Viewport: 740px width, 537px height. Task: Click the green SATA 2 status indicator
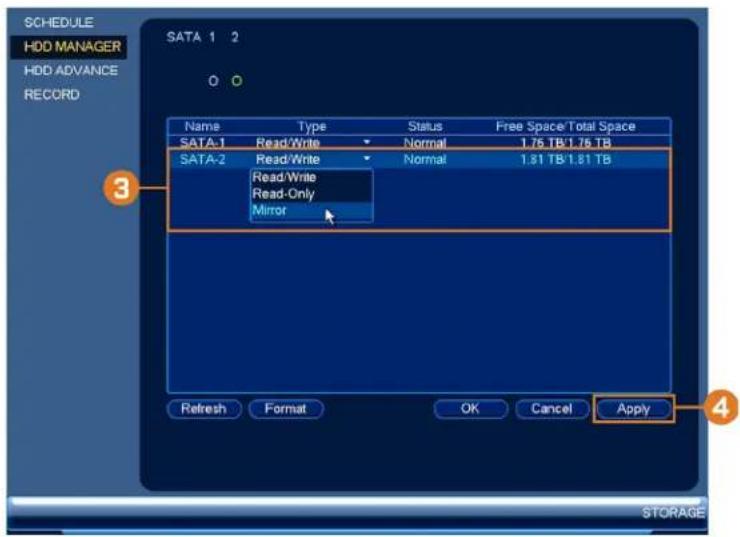click(x=237, y=81)
